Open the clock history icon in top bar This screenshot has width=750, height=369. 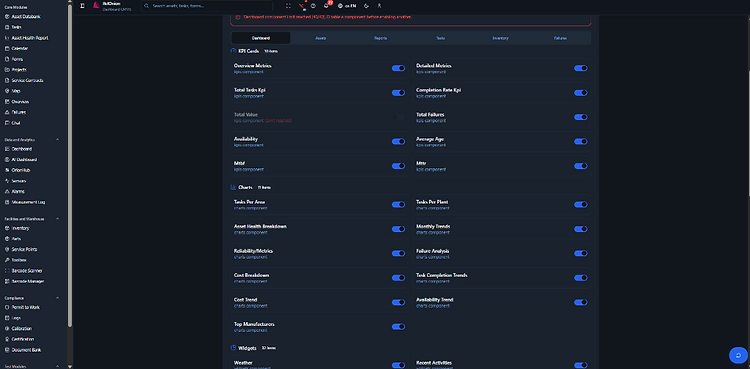pyautogui.click(x=313, y=6)
